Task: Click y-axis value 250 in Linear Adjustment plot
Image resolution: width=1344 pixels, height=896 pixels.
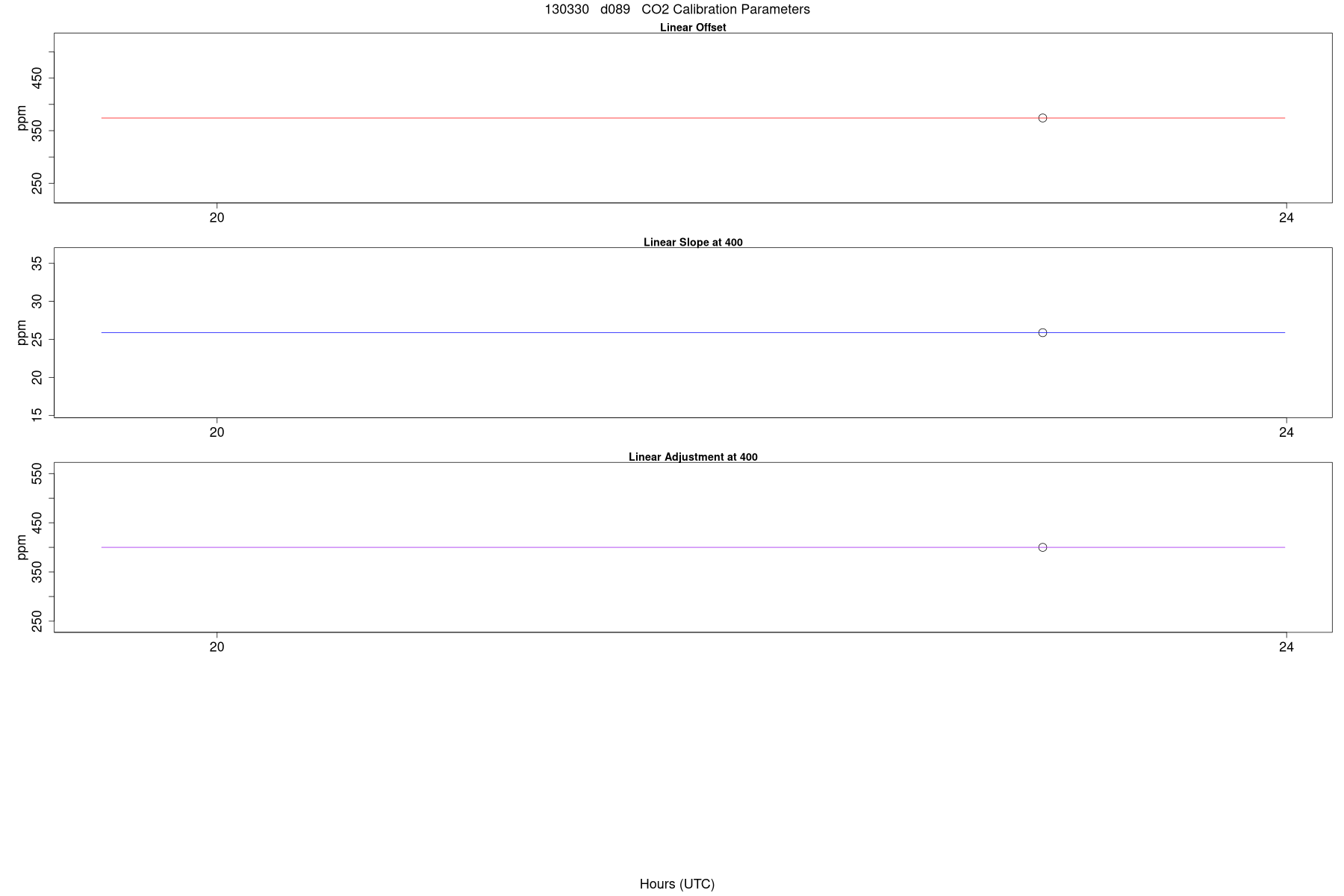Action: click(37, 620)
